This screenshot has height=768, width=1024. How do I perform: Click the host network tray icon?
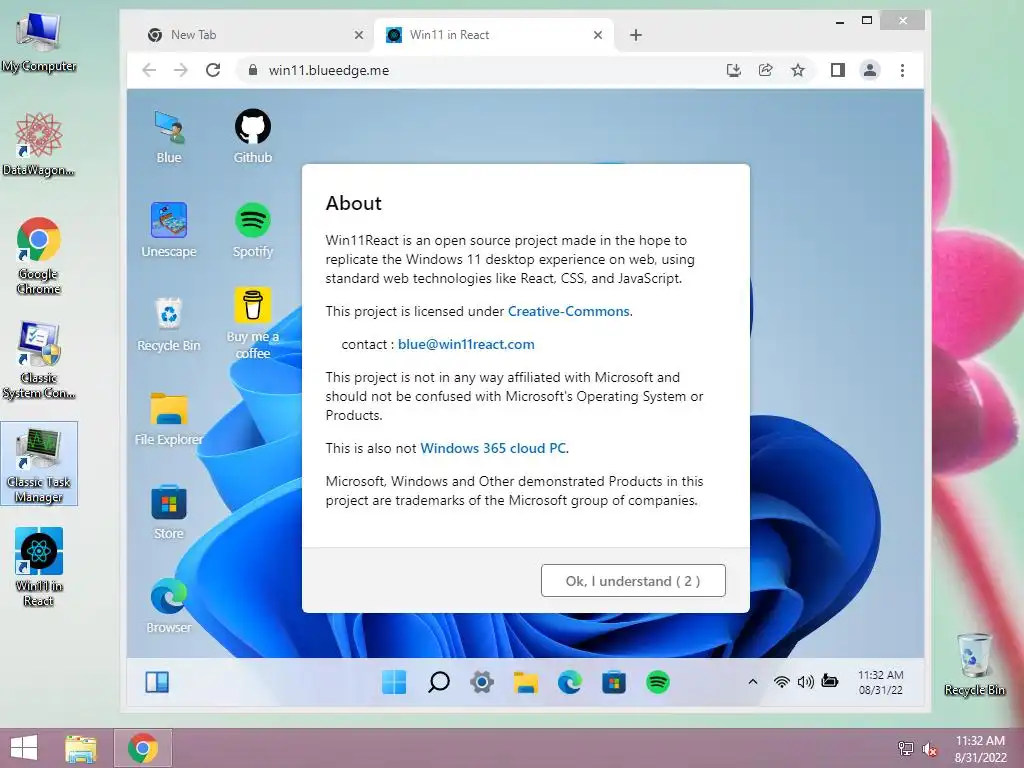click(905, 748)
